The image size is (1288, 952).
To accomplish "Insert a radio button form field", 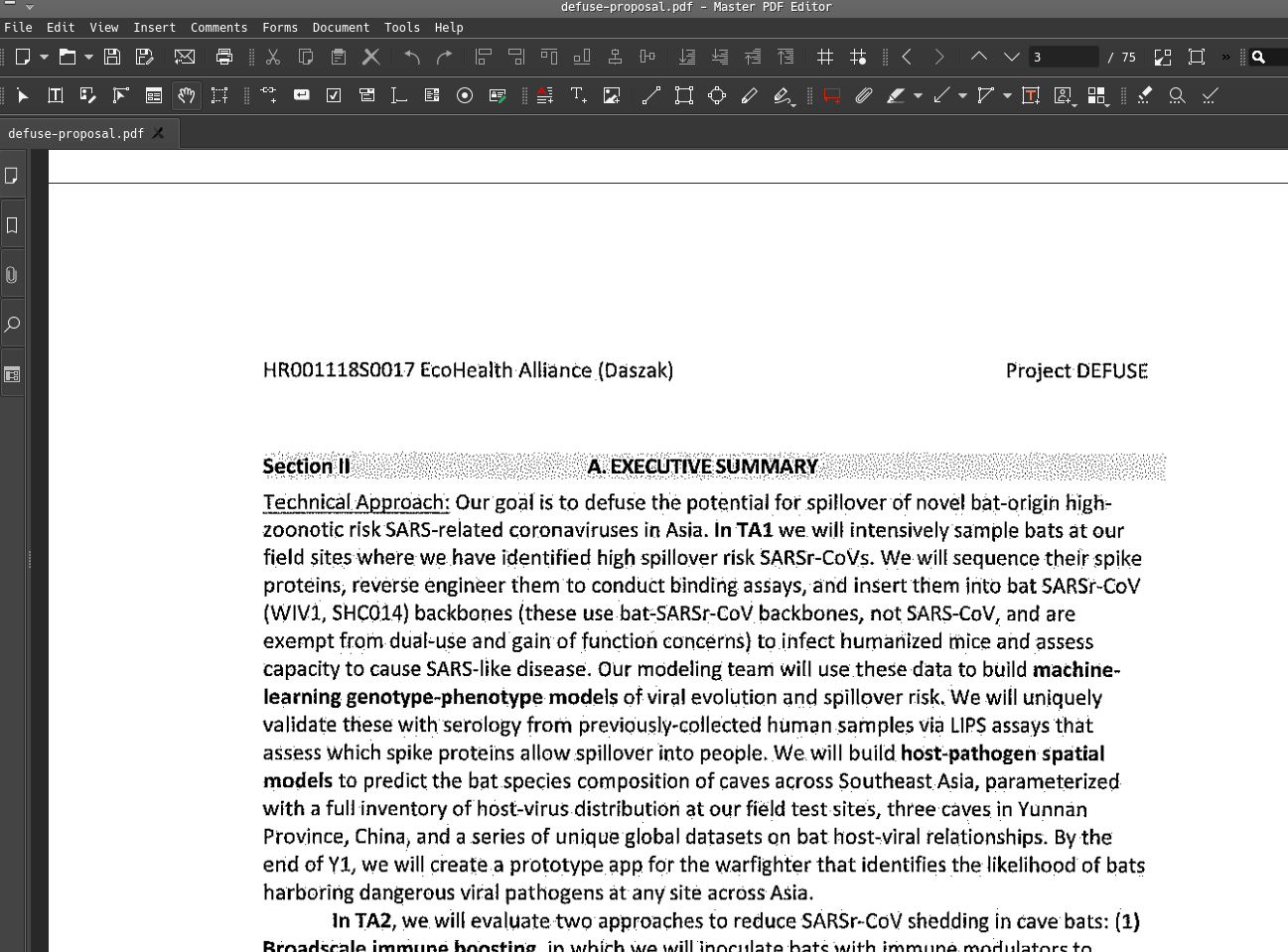I will [x=465, y=95].
